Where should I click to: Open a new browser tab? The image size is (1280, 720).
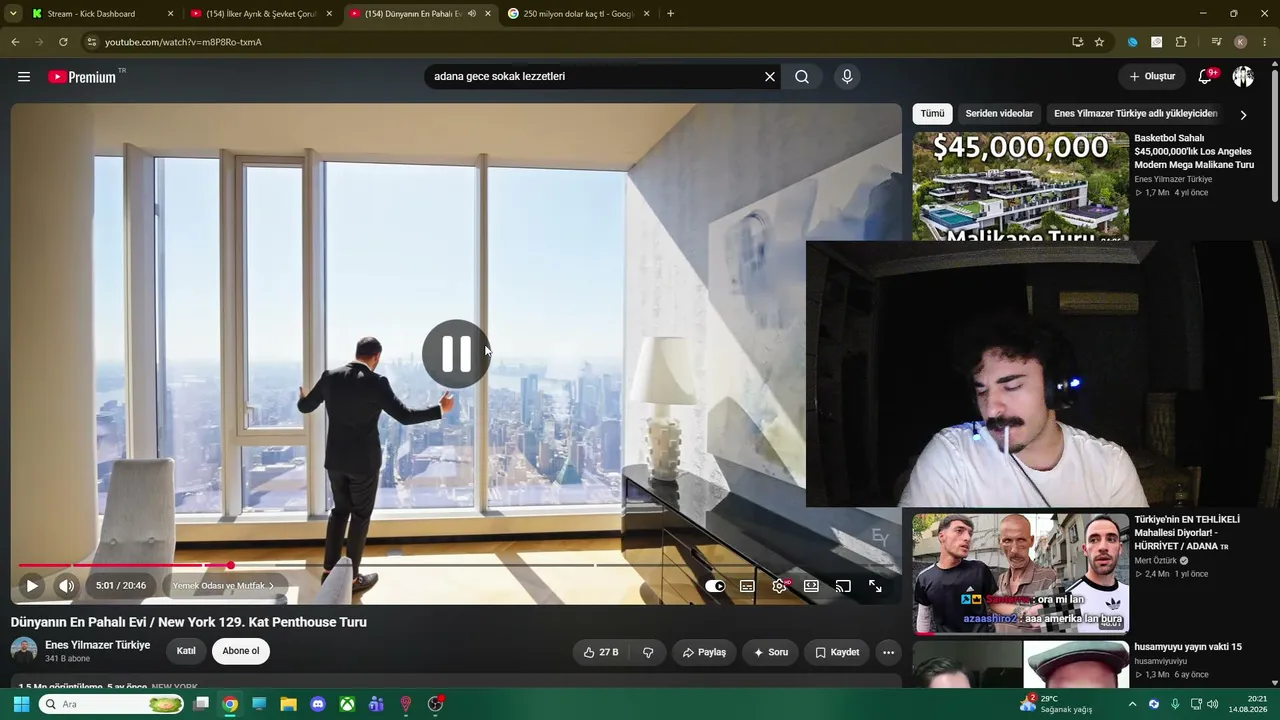click(670, 14)
